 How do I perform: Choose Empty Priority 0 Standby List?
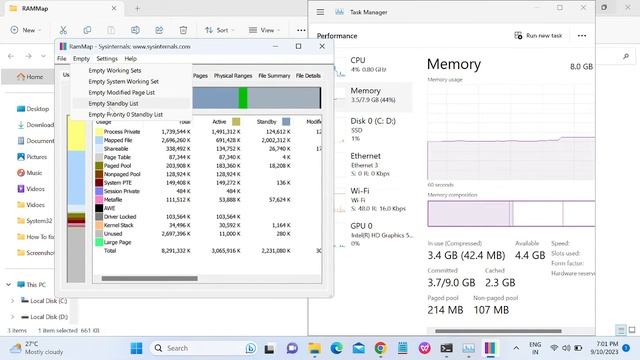click(x=126, y=115)
